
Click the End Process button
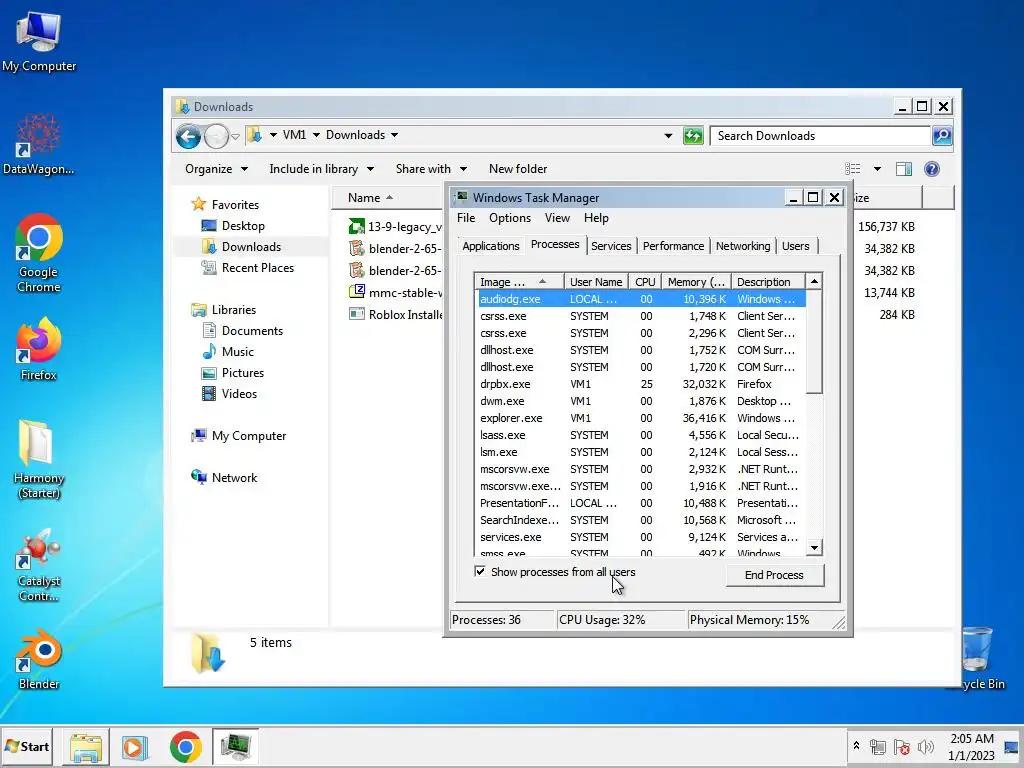pos(775,575)
